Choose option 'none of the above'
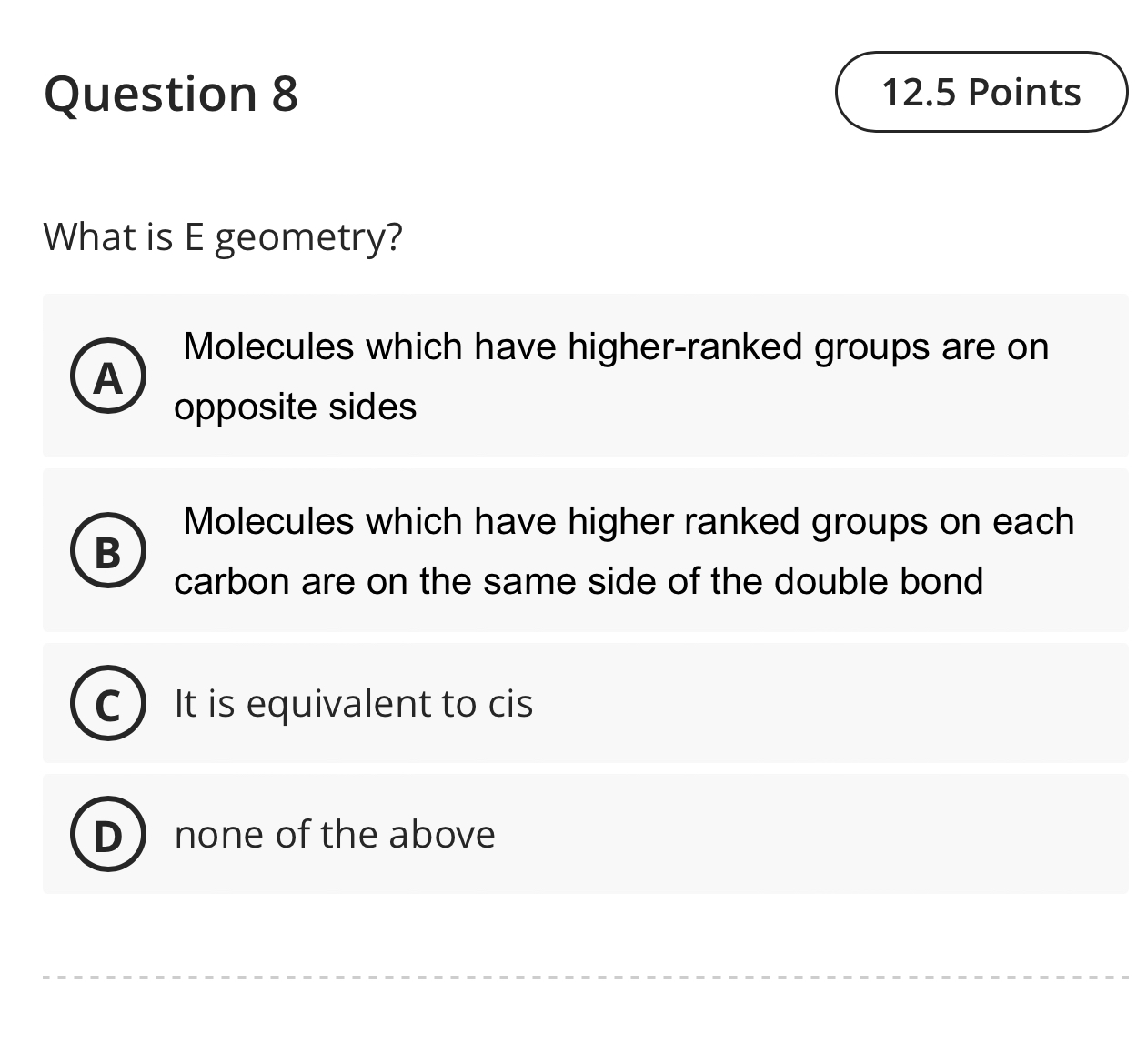 tap(334, 834)
